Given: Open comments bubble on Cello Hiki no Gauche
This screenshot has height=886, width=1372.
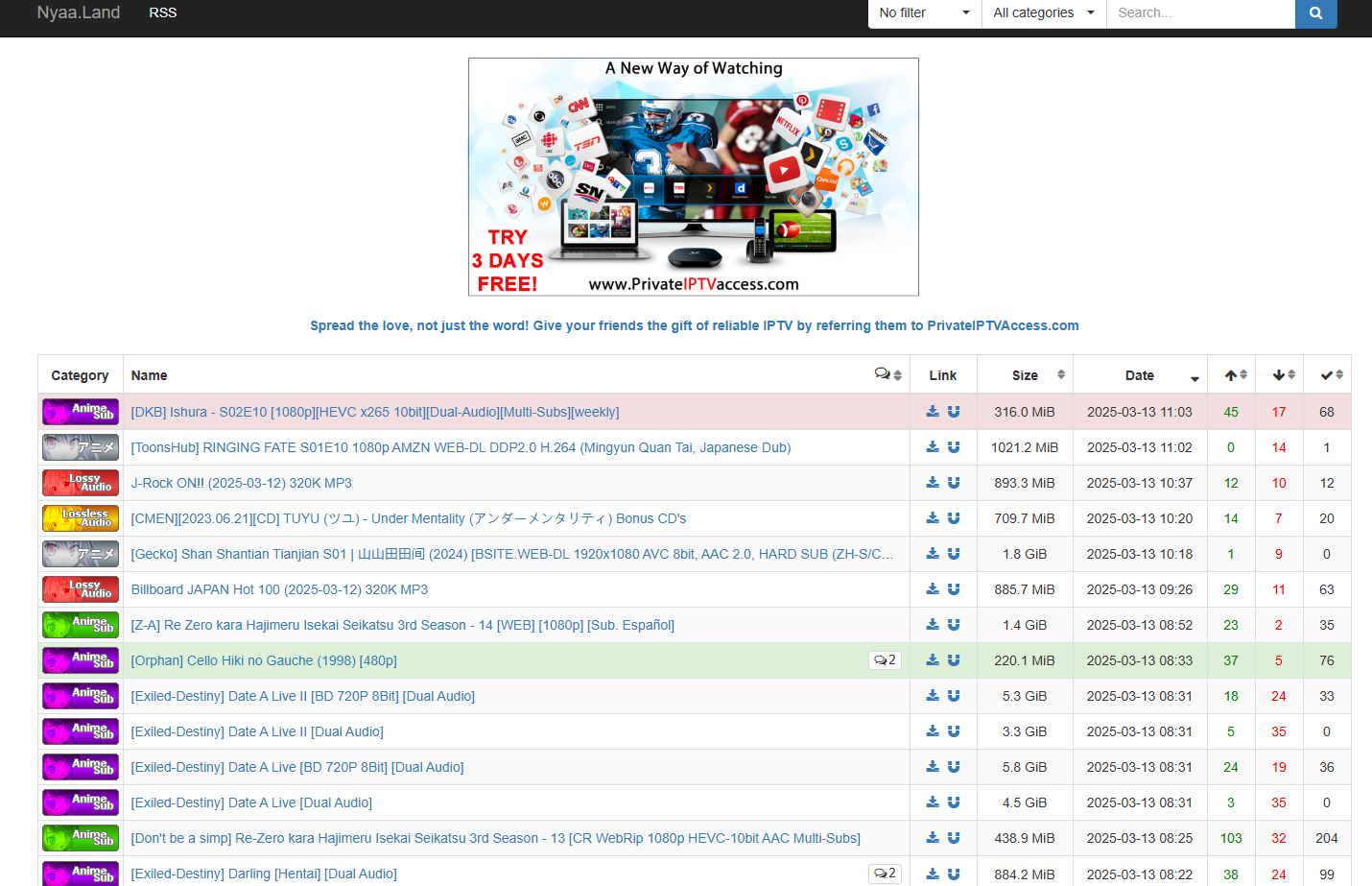Looking at the screenshot, I should 885,660.
